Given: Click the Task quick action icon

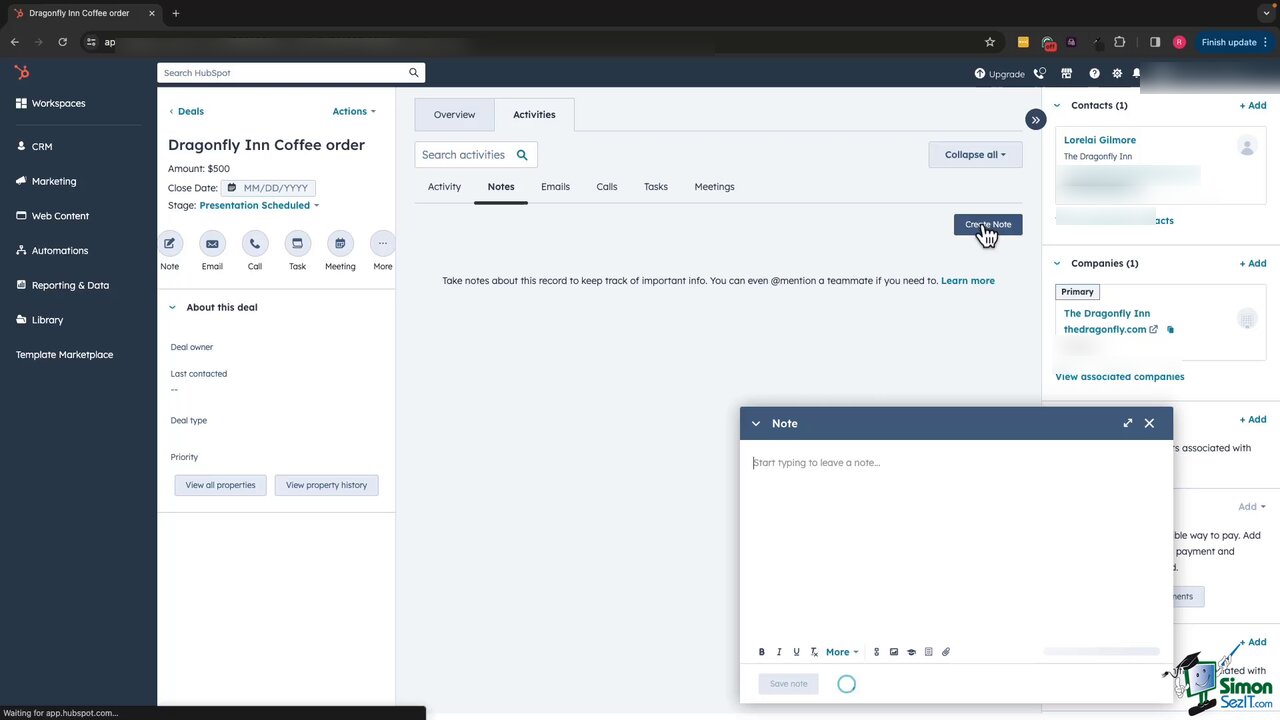Looking at the screenshot, I should click(x=297, y=243).
